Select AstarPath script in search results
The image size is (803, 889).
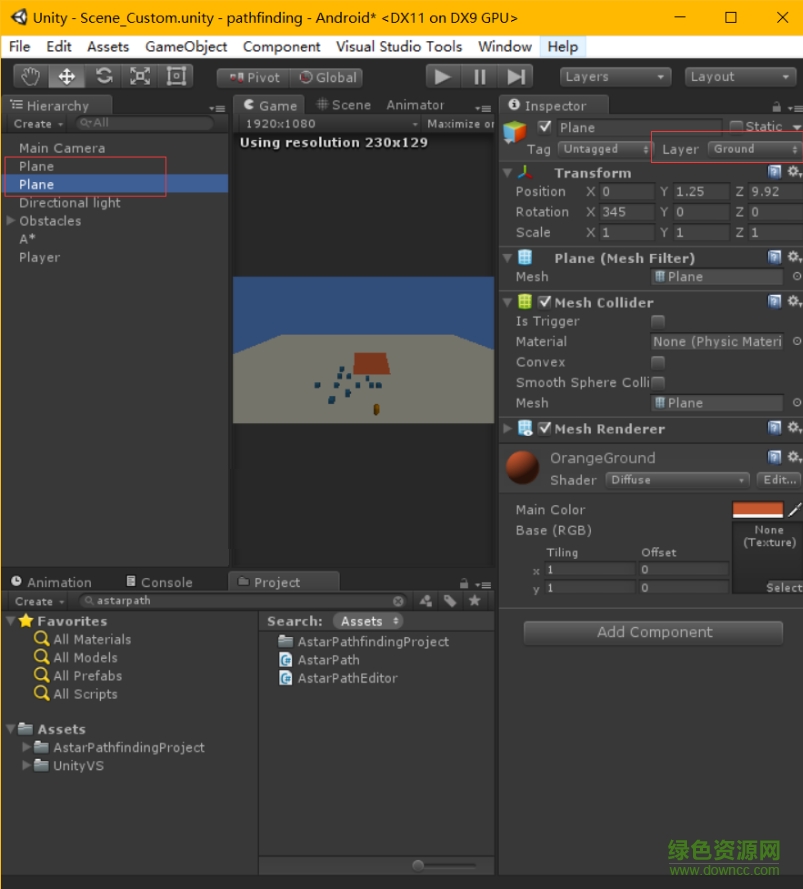[x=330, y=659]
